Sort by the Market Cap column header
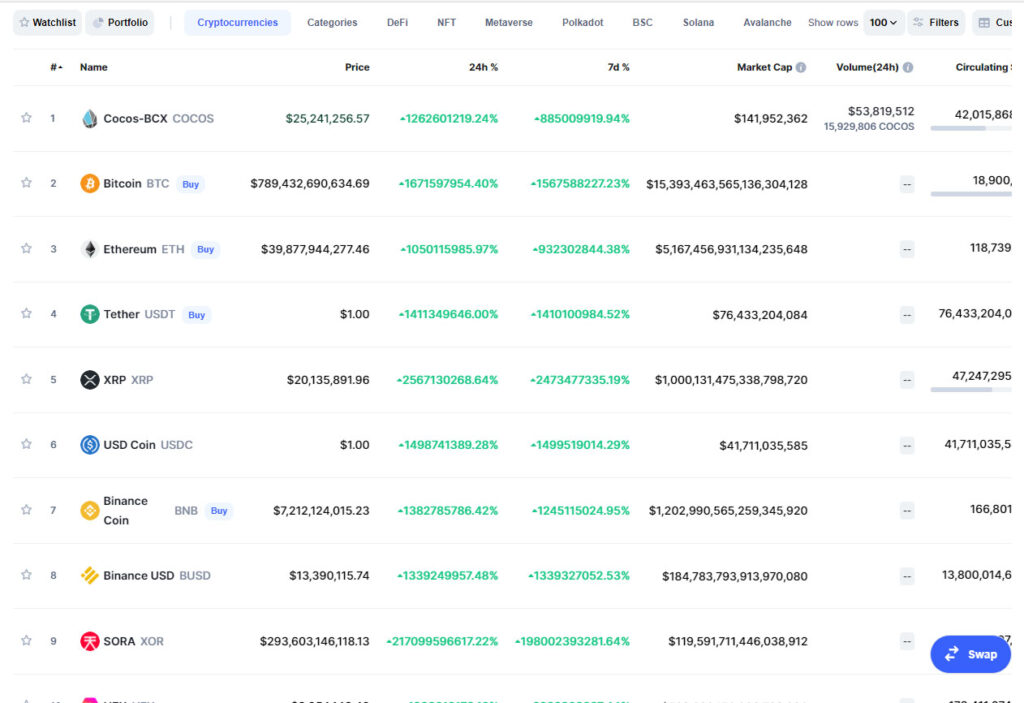1024x703 pixels. (764, 67)
